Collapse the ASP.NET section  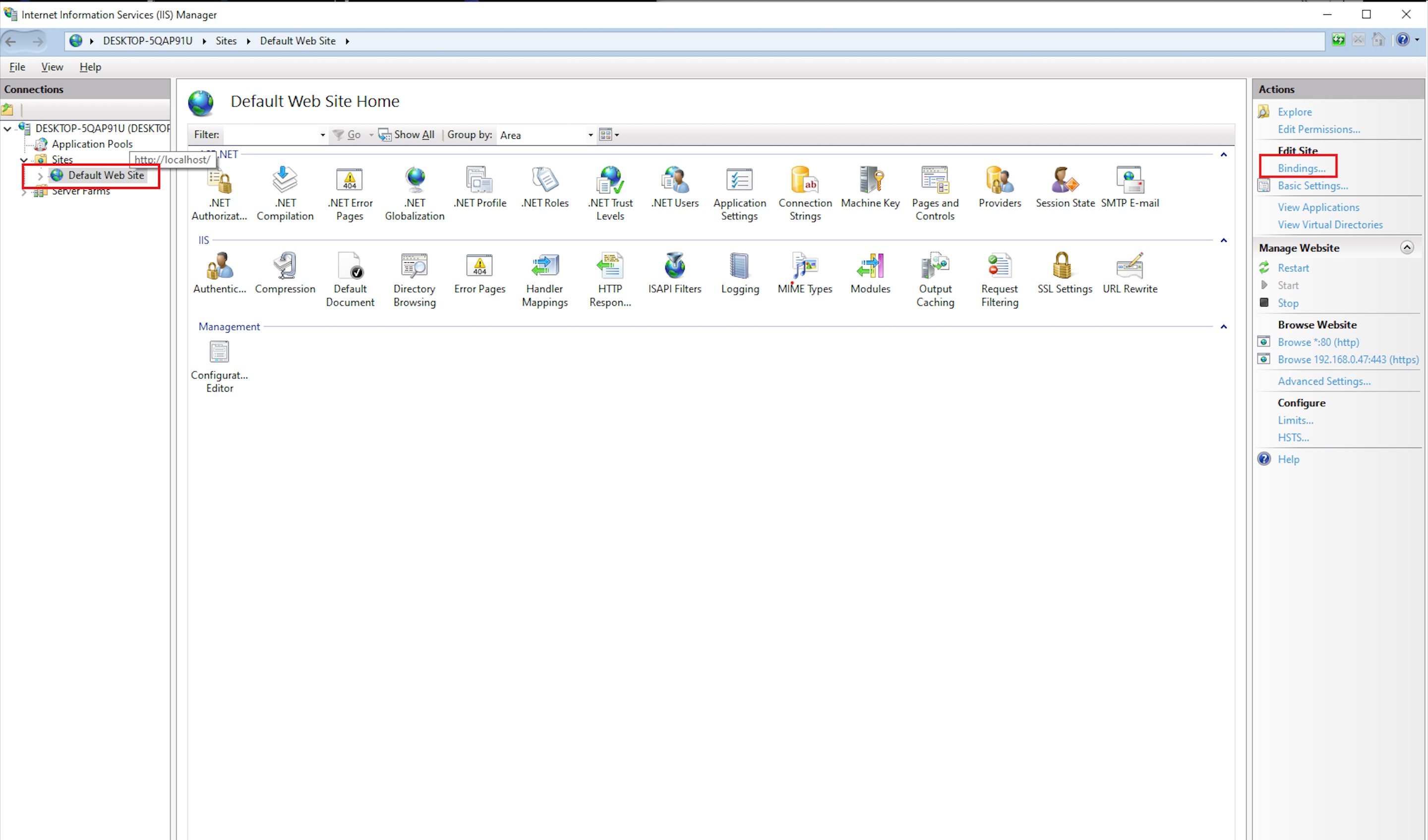click(x=1223, y=155)
